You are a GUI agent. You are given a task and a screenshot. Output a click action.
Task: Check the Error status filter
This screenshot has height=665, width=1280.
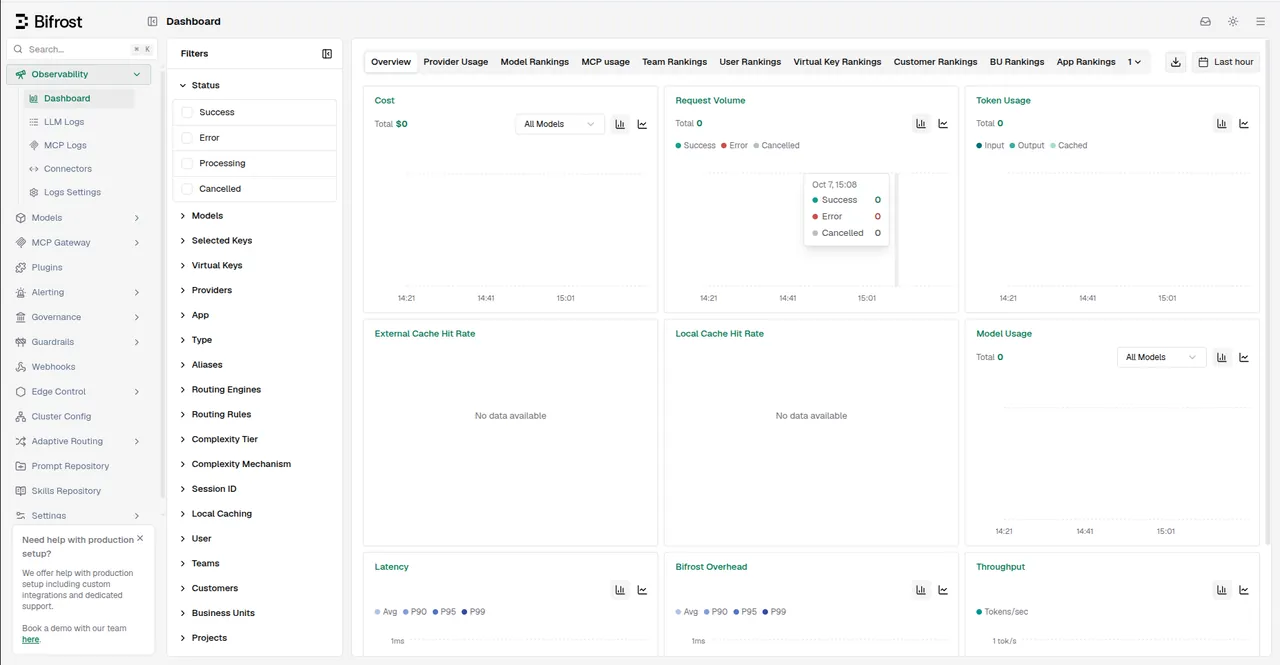tap(187, 138)
